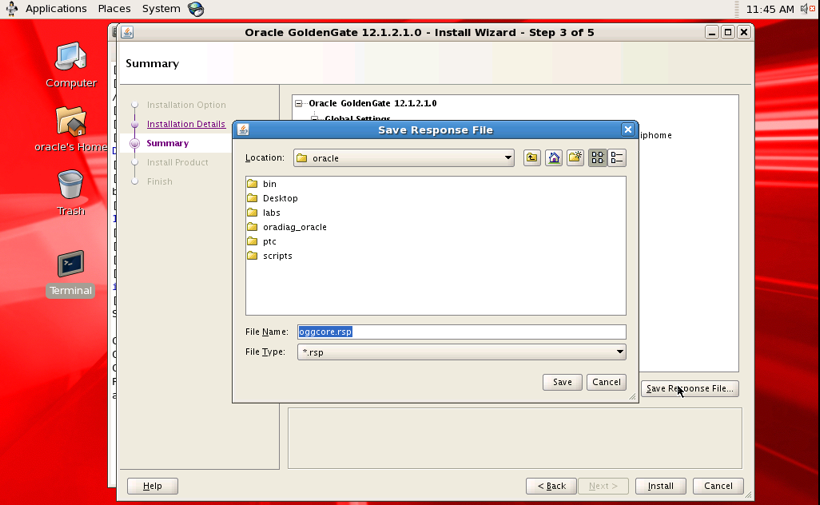Go up one folder level
The height and width of the screenshot is (505, 820).
point(532,158)
